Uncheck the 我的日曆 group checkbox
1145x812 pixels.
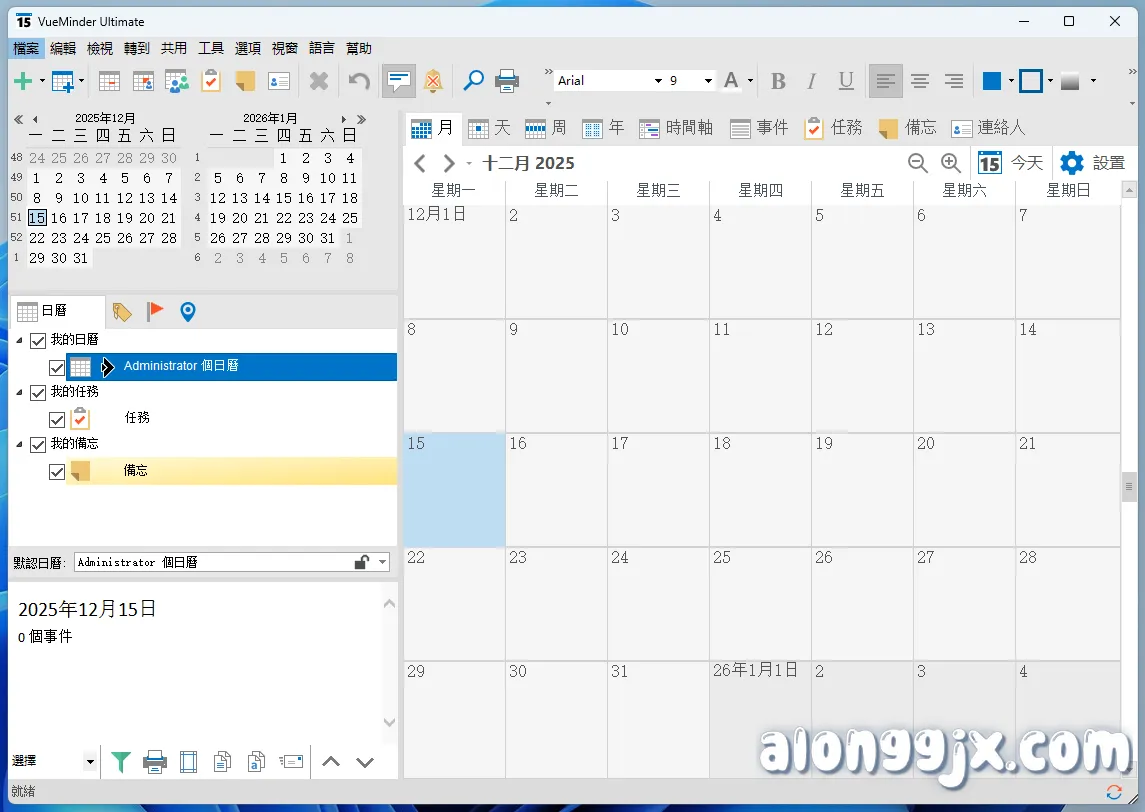click(38, 341)
